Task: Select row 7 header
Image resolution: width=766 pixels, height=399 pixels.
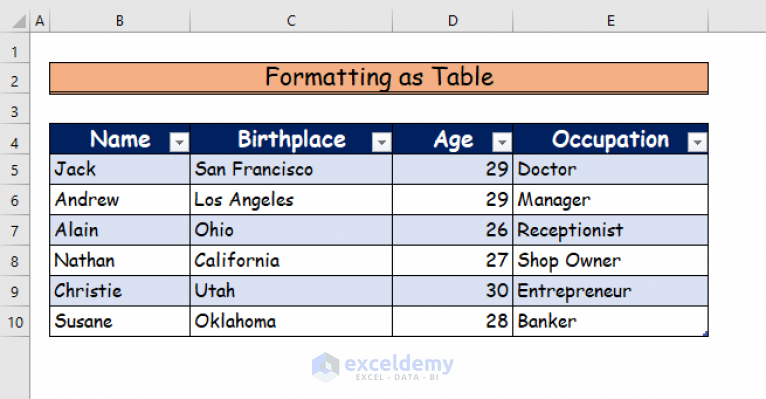Action: [x=15, y=231]
